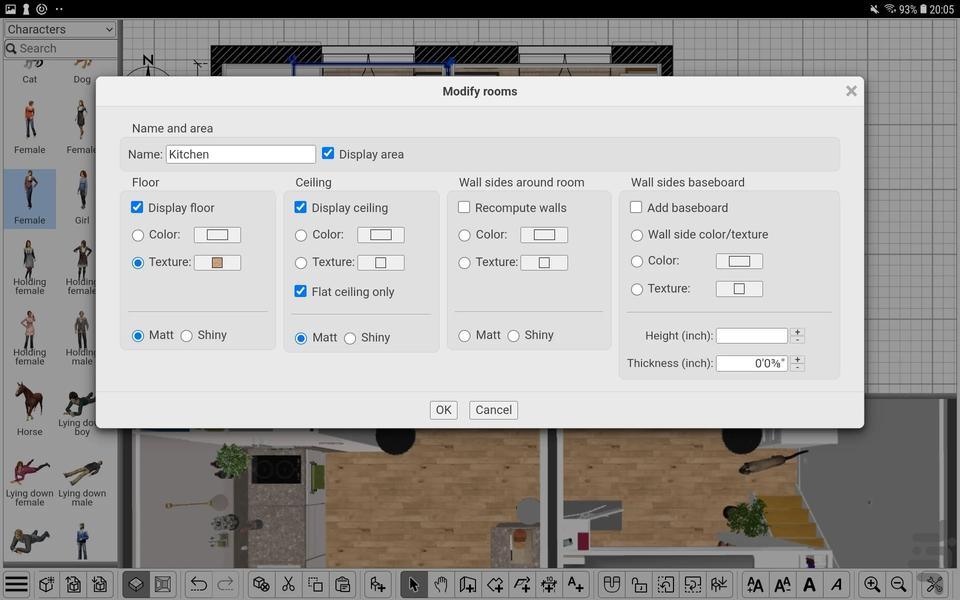Uncheck the Display area checkbox
Image resolution: width=960 pixels, height=600 pixels.
coord(328,154)
